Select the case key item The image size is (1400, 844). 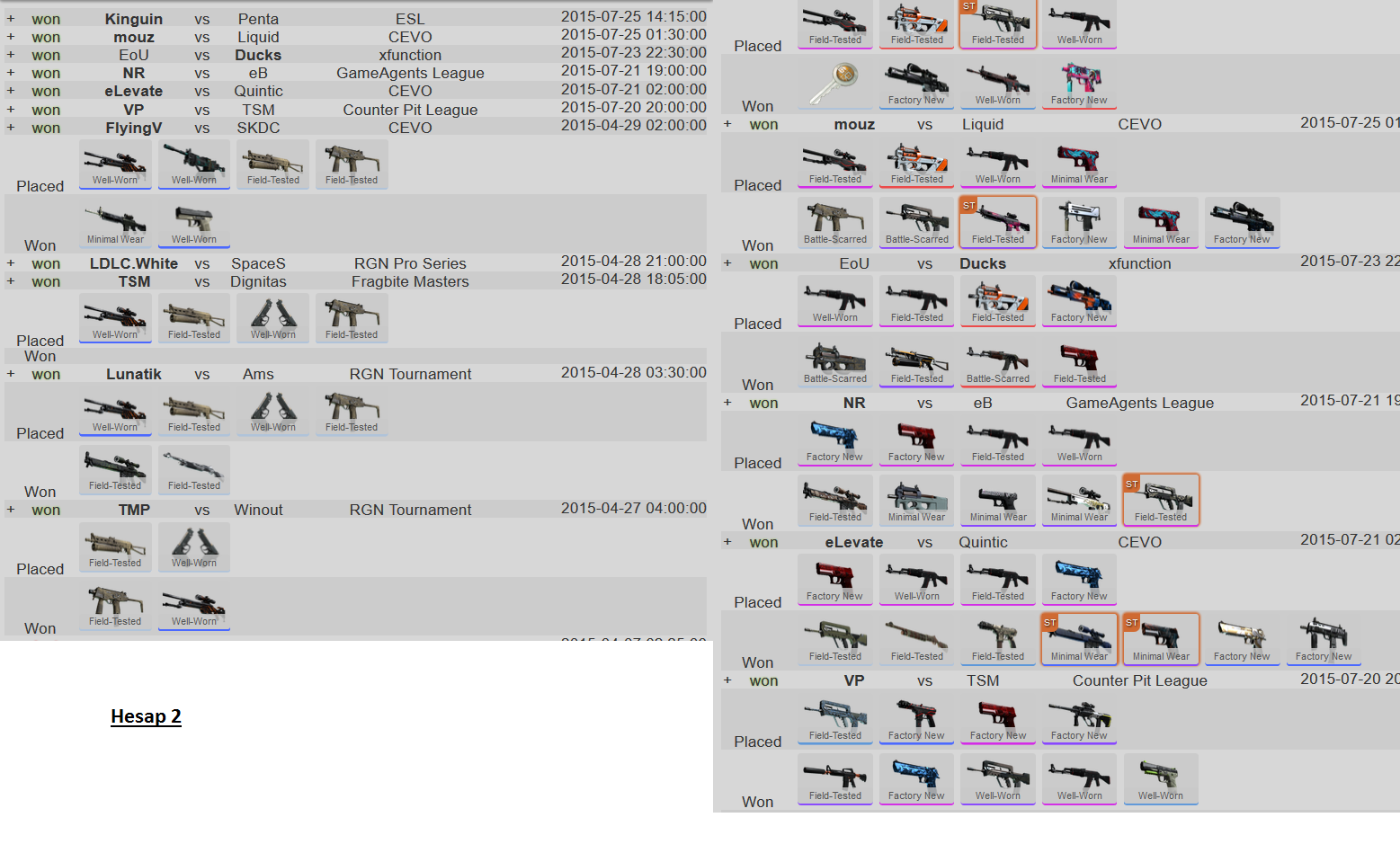pyautogui.click(x=835, y=84)
